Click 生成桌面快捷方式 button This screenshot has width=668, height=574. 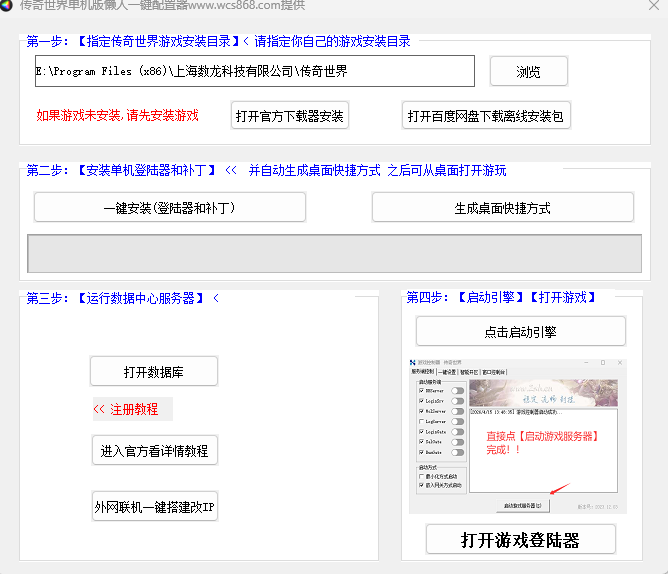tap(503, 208)
